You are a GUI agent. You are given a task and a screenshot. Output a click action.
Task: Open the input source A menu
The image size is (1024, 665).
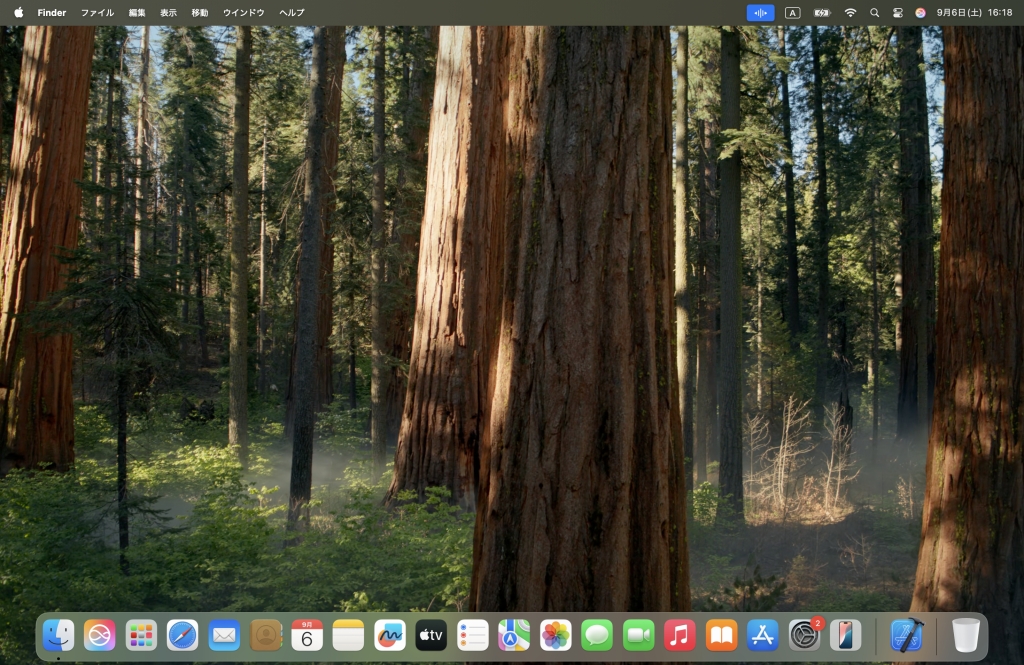792,12
